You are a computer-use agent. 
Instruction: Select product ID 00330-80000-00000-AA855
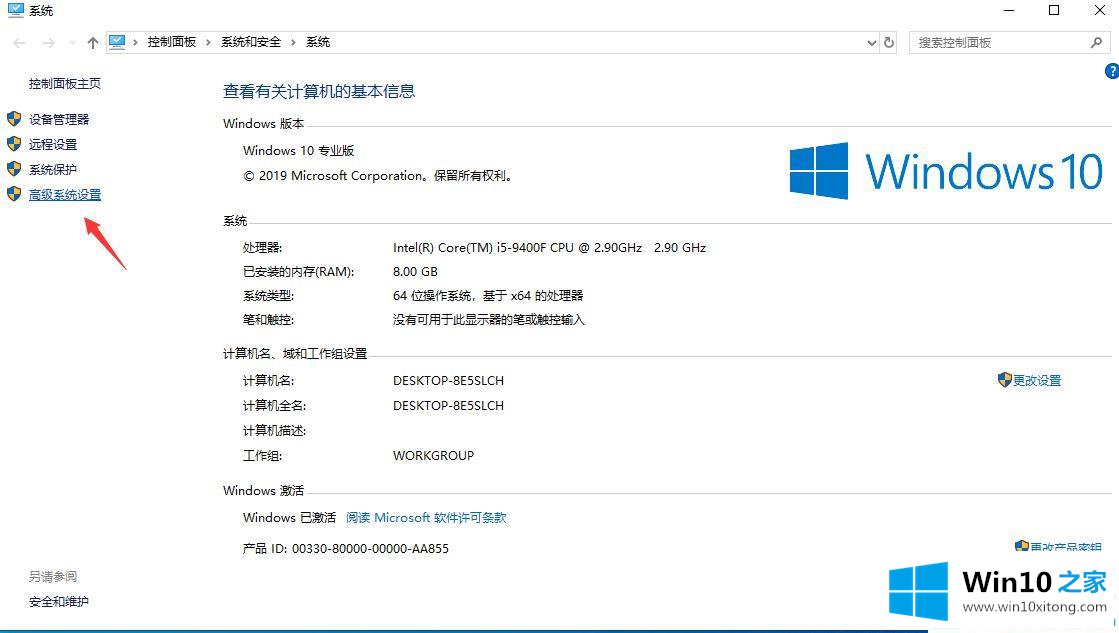370,549
